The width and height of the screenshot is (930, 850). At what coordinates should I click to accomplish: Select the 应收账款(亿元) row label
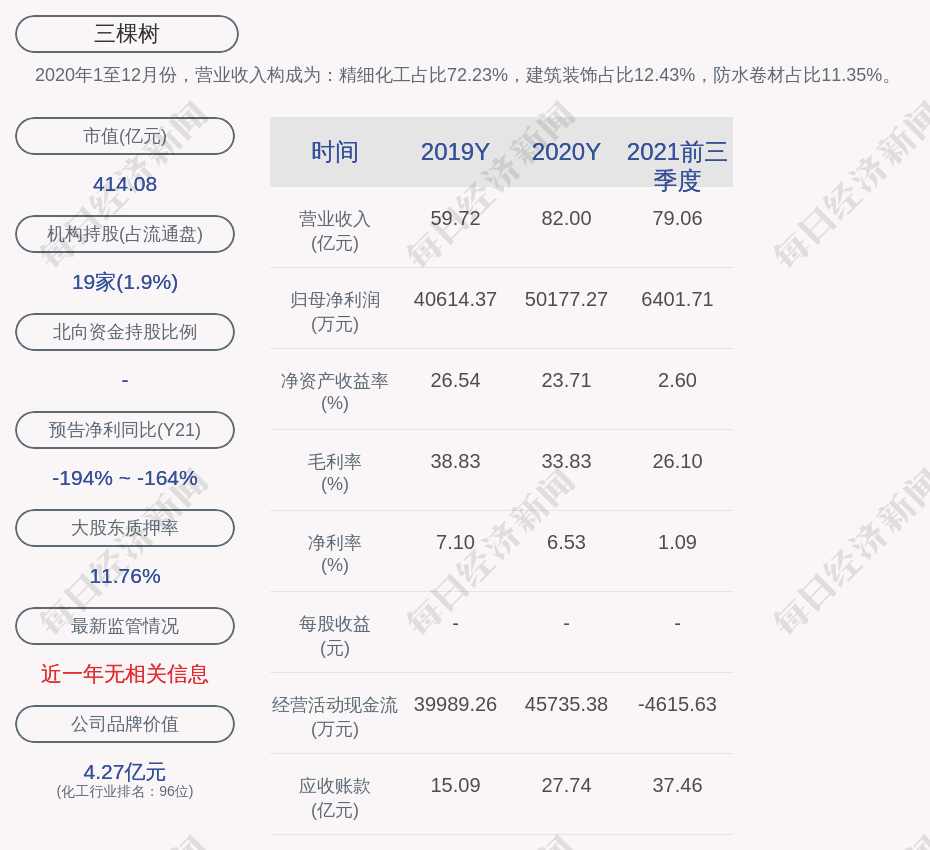(x=335, y=798)
